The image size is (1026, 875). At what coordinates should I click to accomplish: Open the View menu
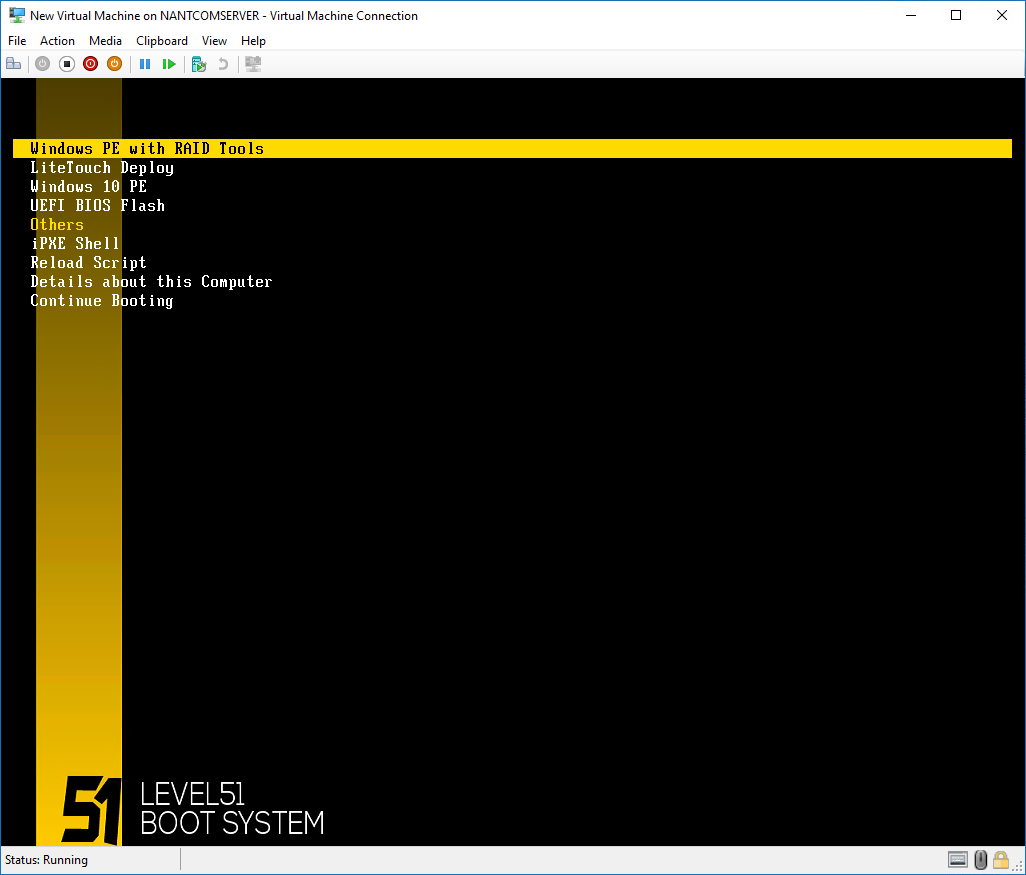coord(214,41)
